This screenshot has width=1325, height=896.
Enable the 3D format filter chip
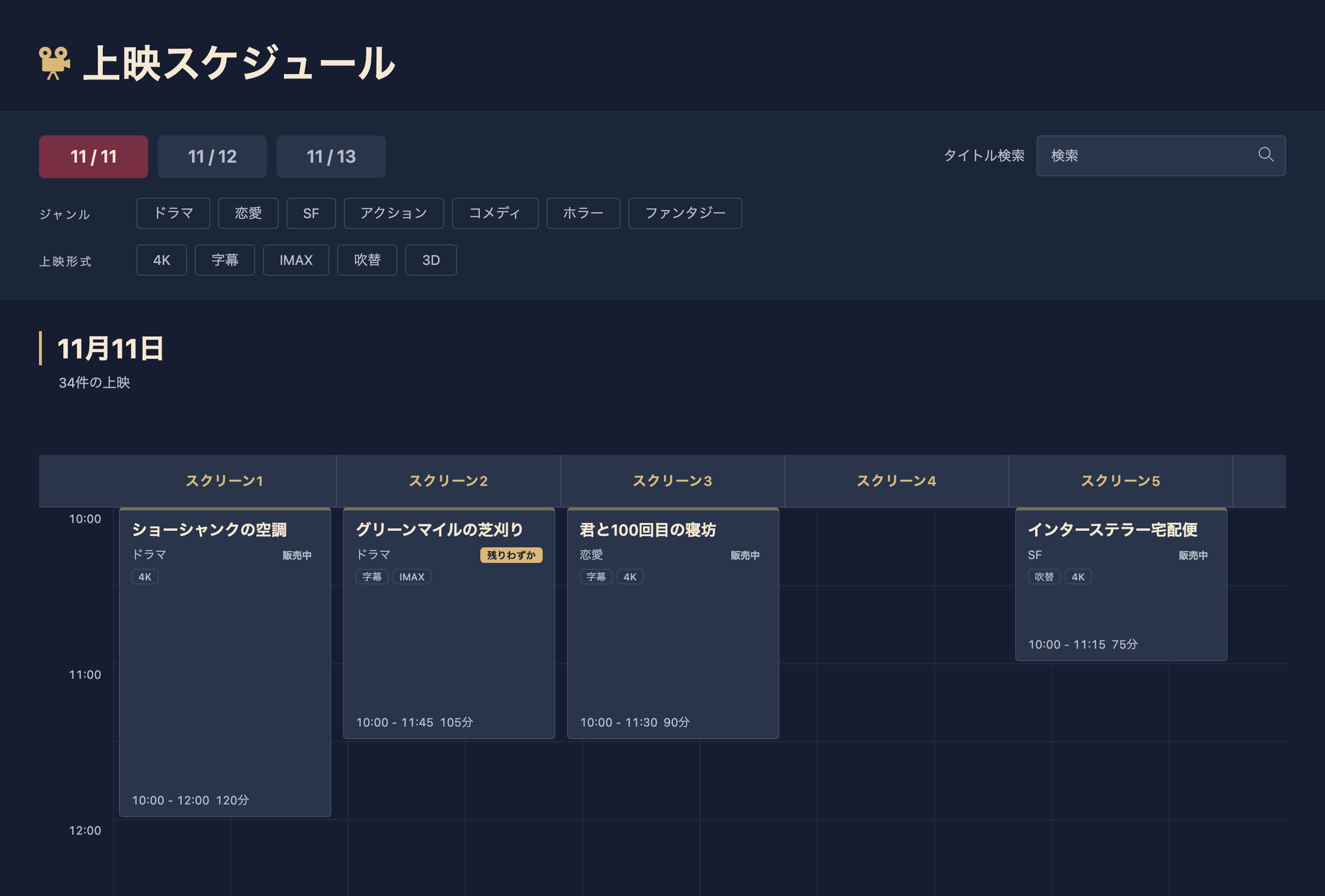[431, 260]
